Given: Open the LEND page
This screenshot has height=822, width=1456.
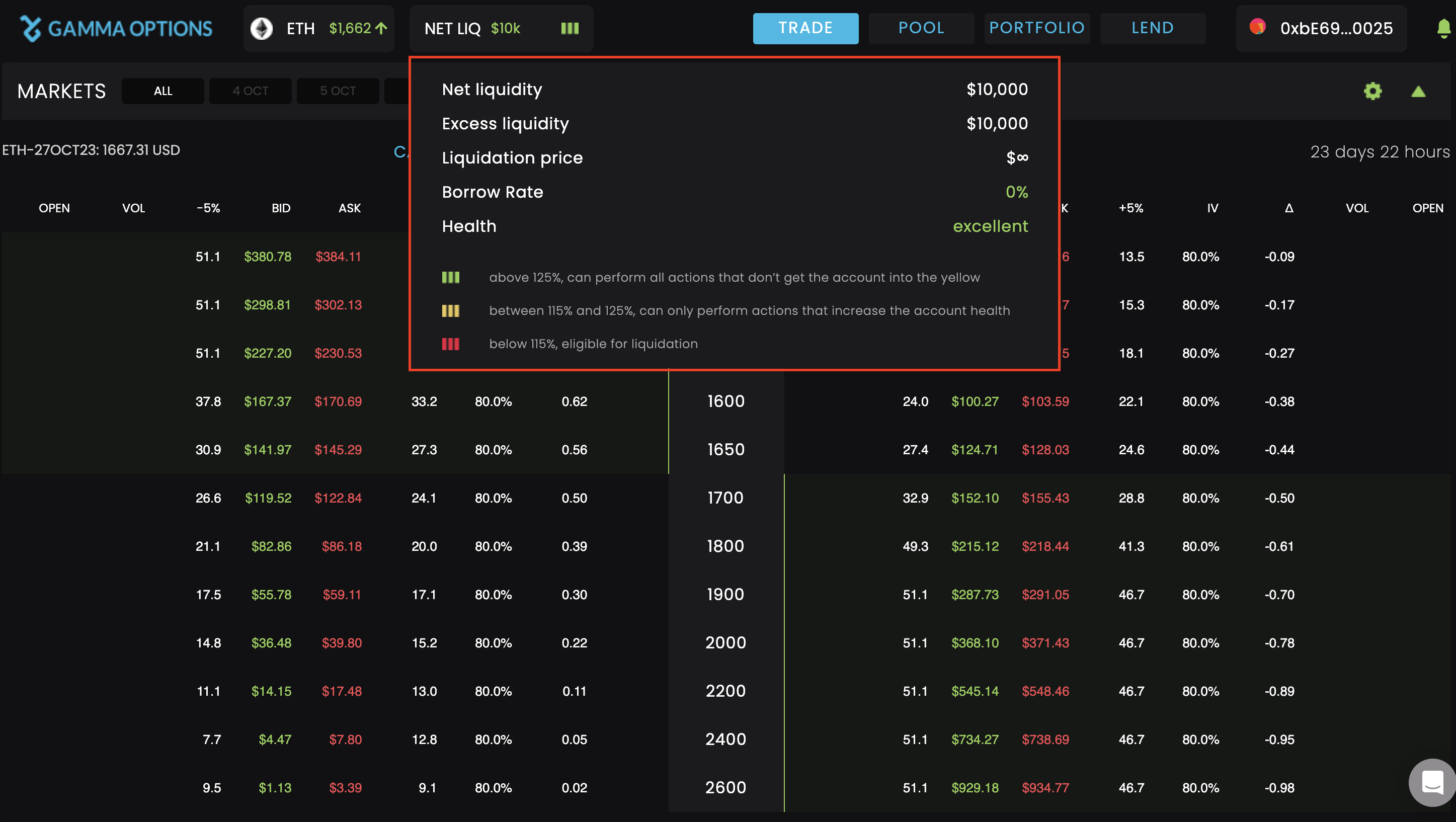Looking at the screenshot, I should point(1153,28).
